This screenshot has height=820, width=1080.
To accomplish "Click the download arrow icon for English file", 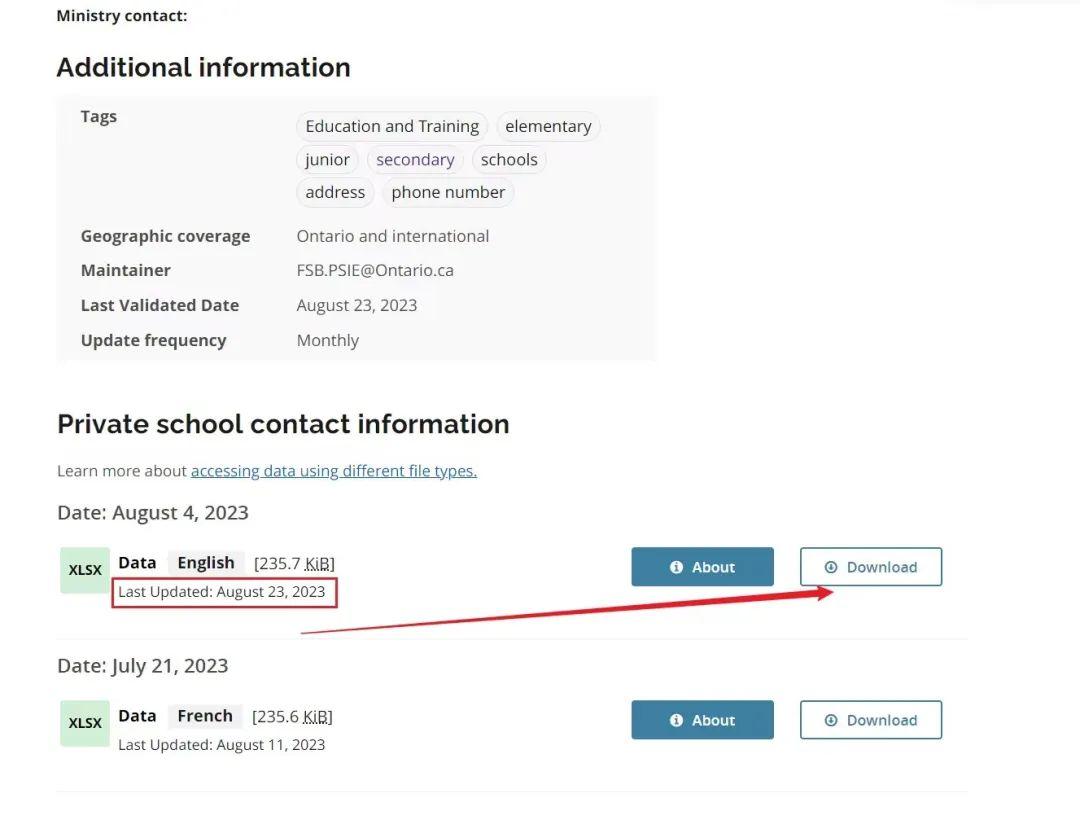I will click(831, 567).
